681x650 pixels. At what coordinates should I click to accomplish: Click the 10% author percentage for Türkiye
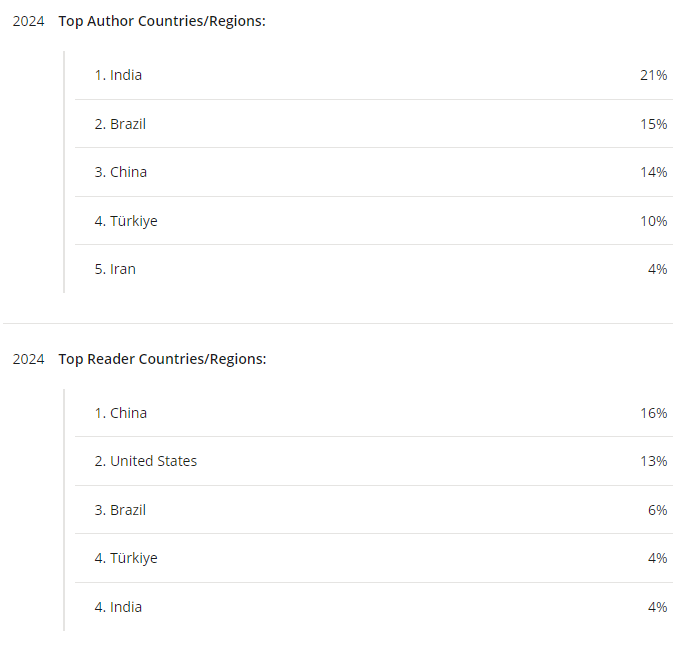653,221
